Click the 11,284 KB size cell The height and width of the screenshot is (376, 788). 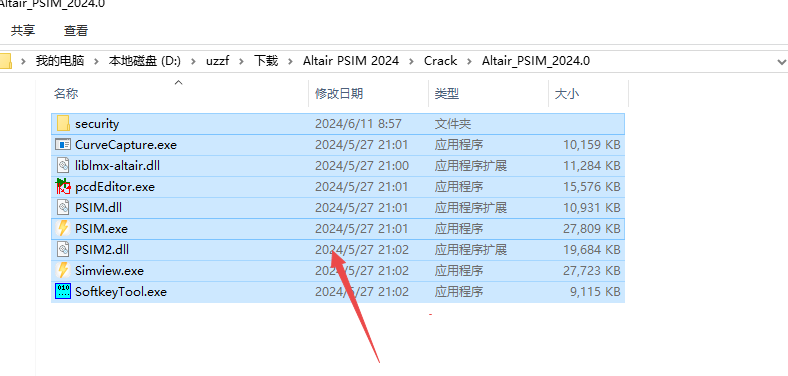592,165
